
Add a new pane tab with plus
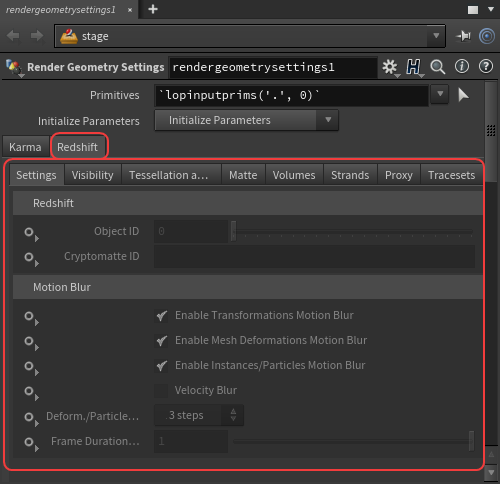153,9
